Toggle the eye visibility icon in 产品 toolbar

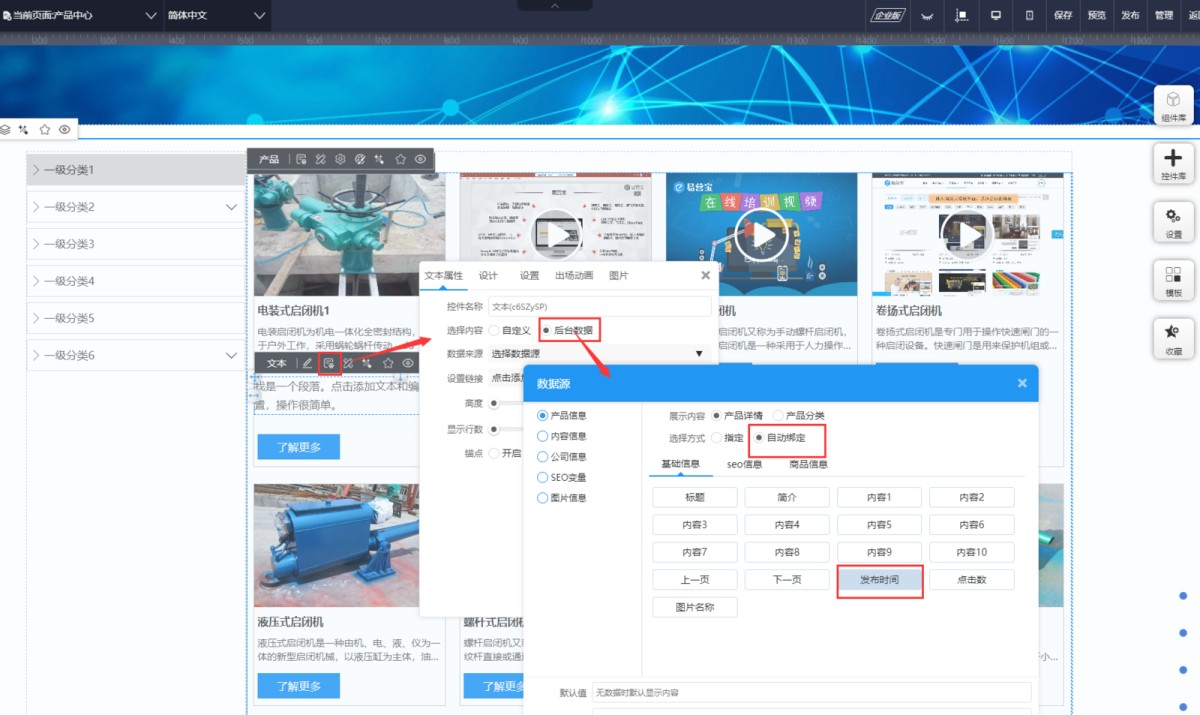point(420,159)
